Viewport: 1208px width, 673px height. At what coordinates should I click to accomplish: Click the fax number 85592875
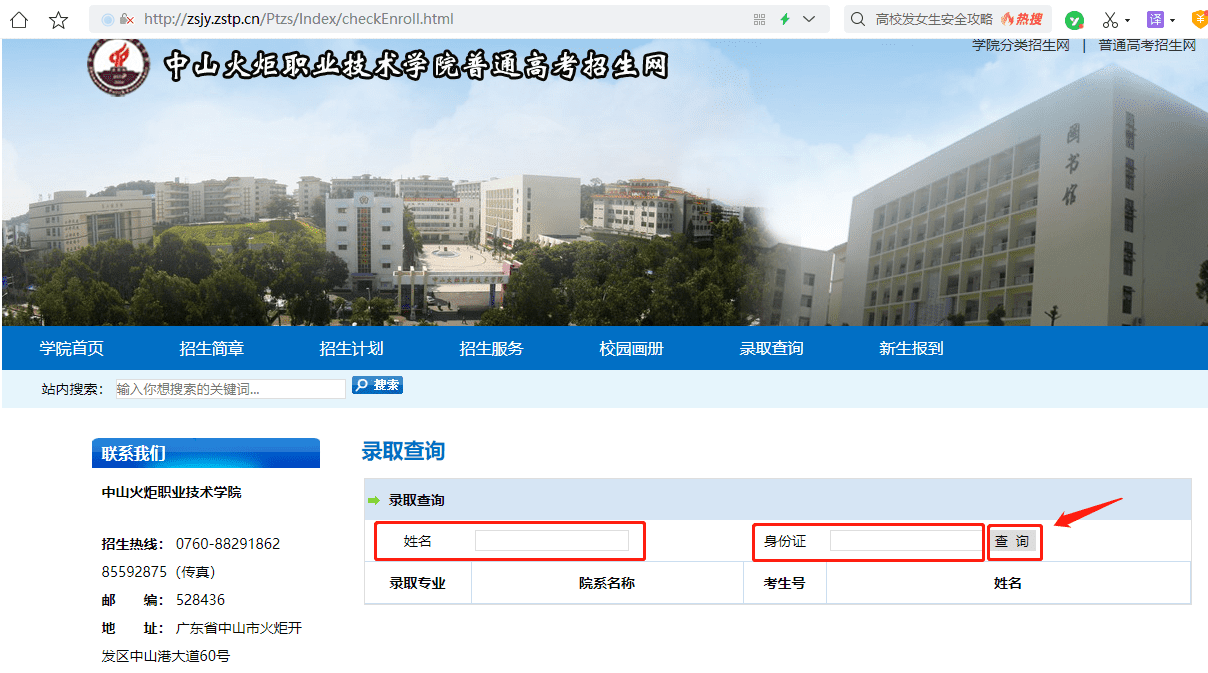[134, 572]
